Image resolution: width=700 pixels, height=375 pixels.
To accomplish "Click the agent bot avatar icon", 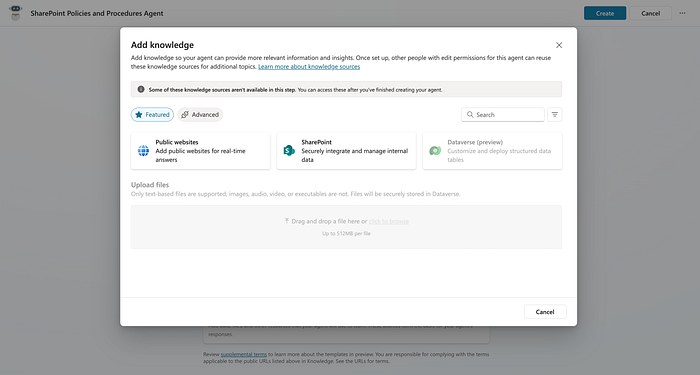I will [16, 13].
